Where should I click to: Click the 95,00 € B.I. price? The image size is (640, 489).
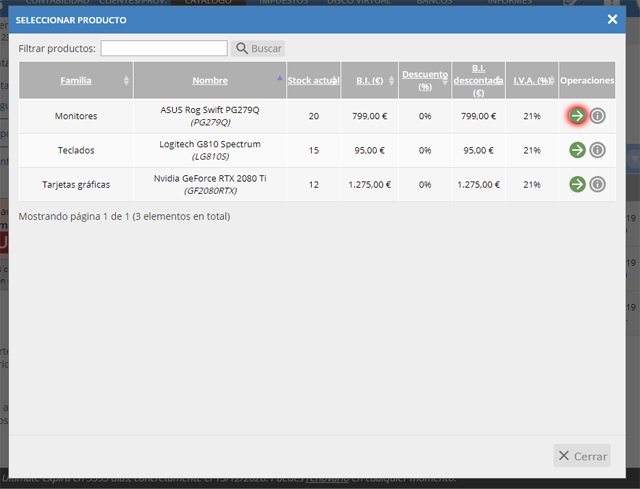[x=369, y=150]
